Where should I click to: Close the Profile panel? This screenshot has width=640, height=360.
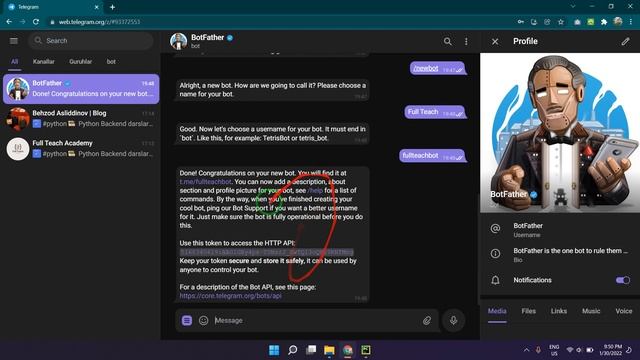(495, 41)
